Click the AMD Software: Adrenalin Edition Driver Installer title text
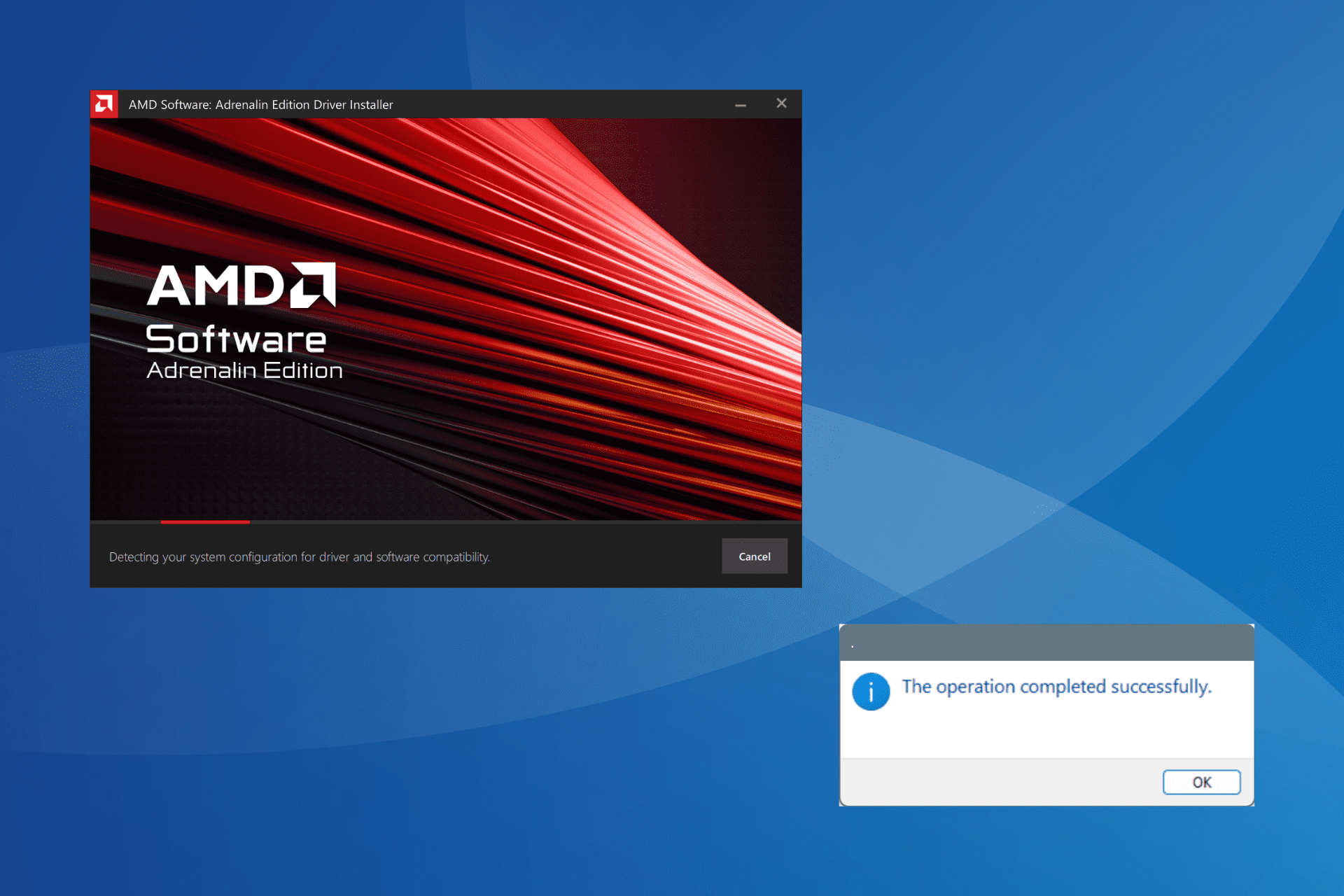Viewport: 1344px width, 896px height. pyautogui.click(x=260, y=104)
